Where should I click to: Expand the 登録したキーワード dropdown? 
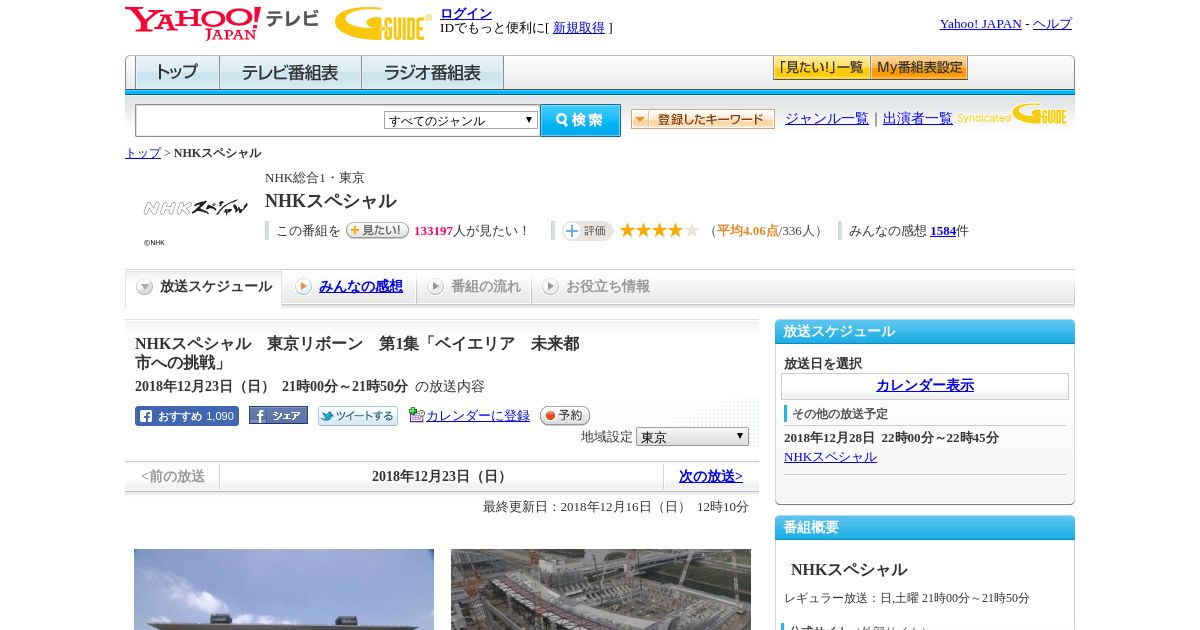coord(703,119)
